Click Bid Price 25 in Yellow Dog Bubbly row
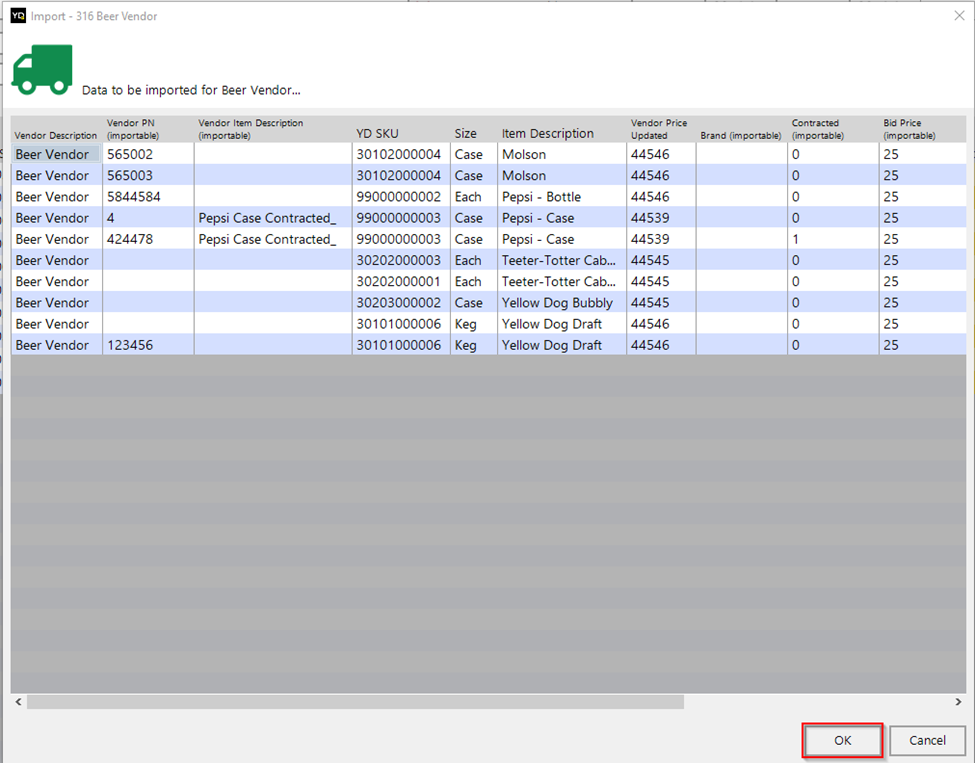 tap(923, 303)
